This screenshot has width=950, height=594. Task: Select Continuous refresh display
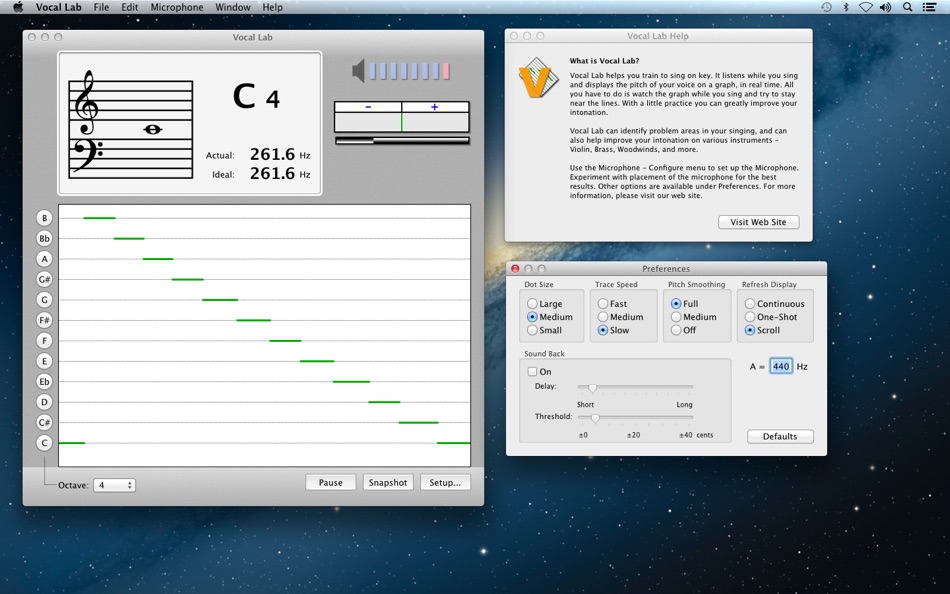pyautogui.click(x=774, y=304)
